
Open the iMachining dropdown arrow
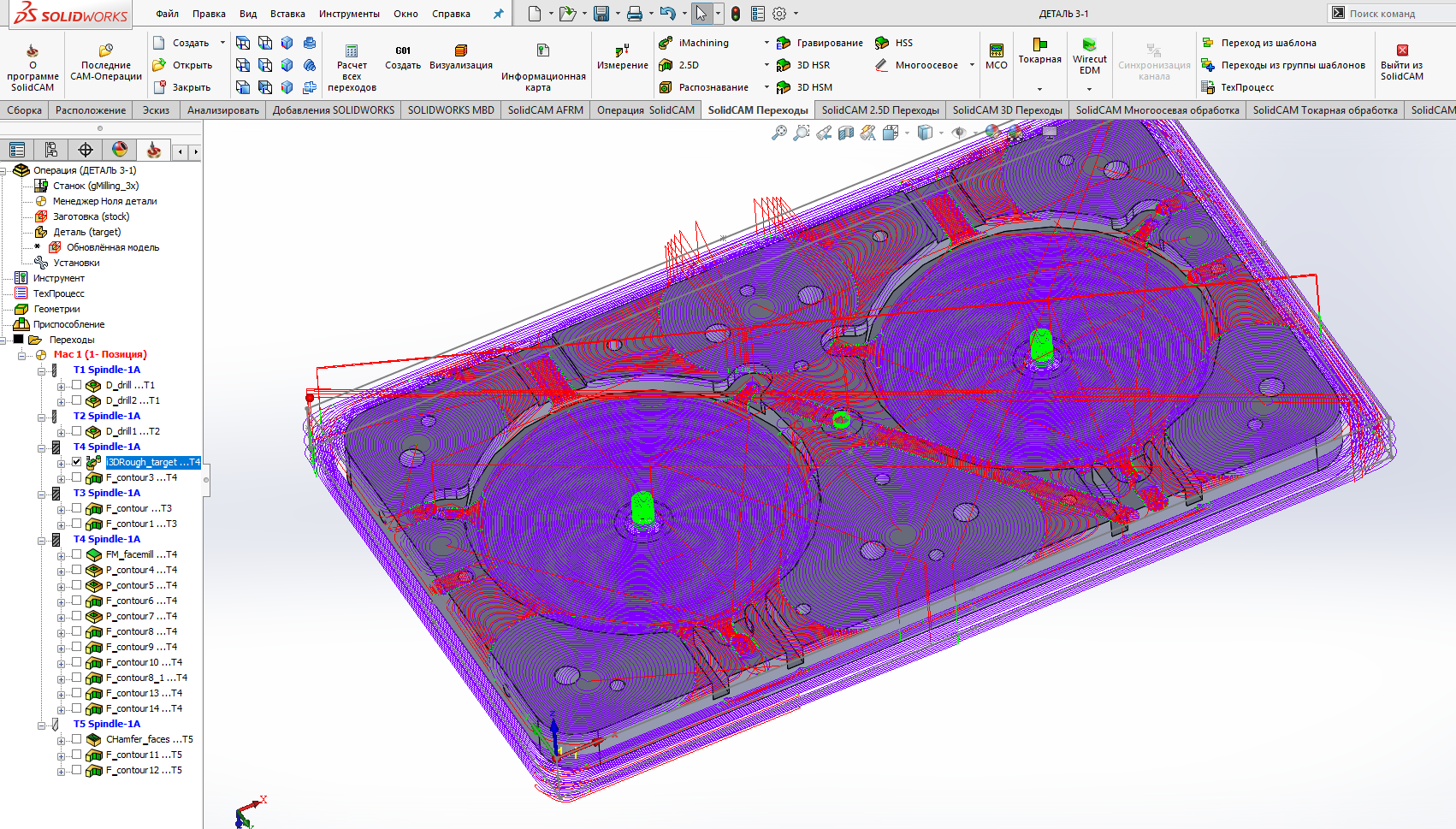pos(766,43)
